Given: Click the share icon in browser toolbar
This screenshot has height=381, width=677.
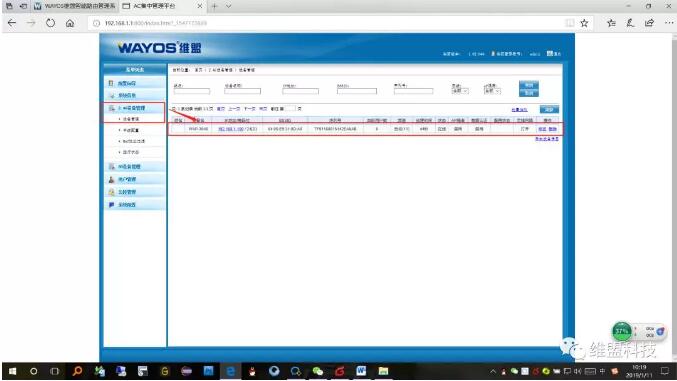Looking at the screenshot, I should coord(649,23).
